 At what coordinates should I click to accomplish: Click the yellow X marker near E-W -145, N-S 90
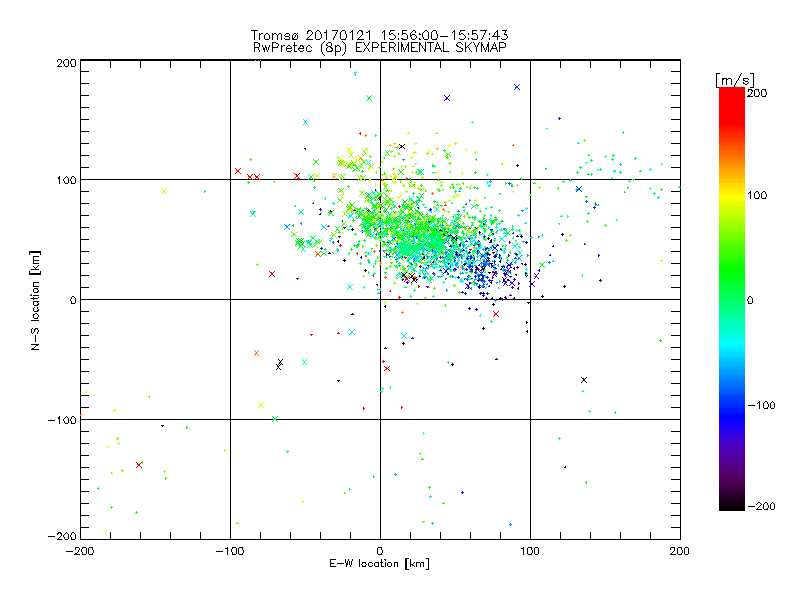(164, 191)
